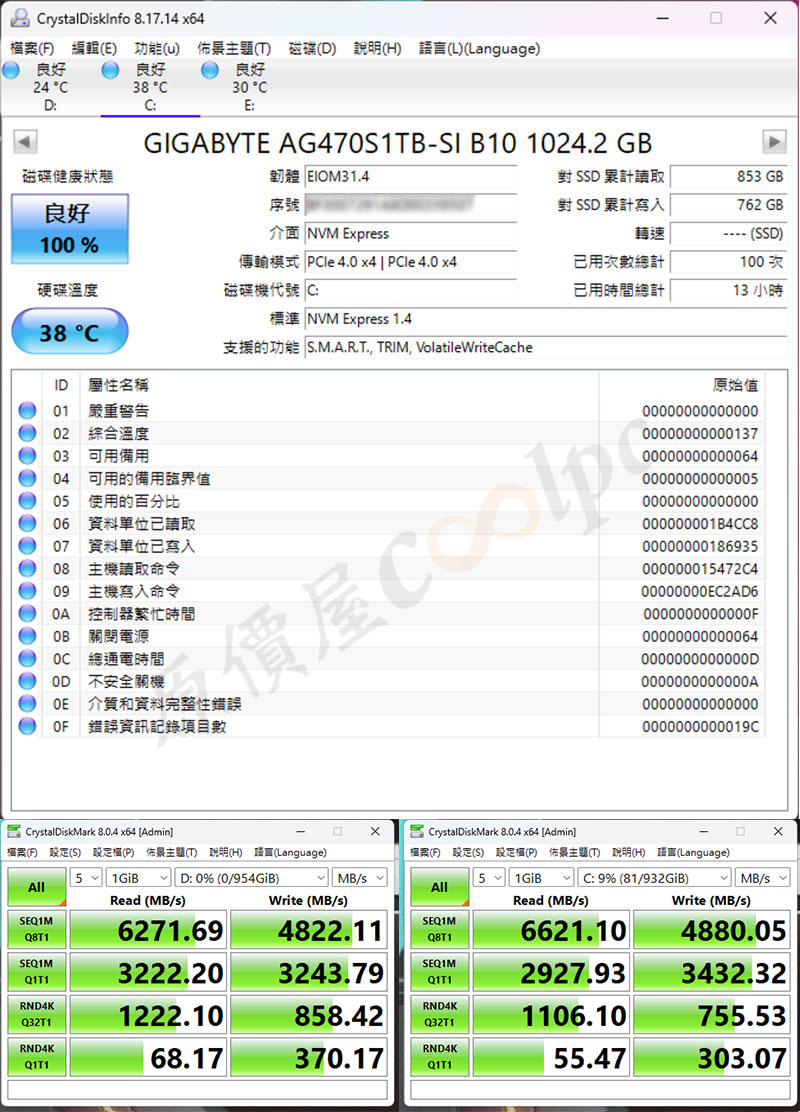Go to previous disk with left arrow
Screen dimensions: 800x1112
click(x=25, y=142)
